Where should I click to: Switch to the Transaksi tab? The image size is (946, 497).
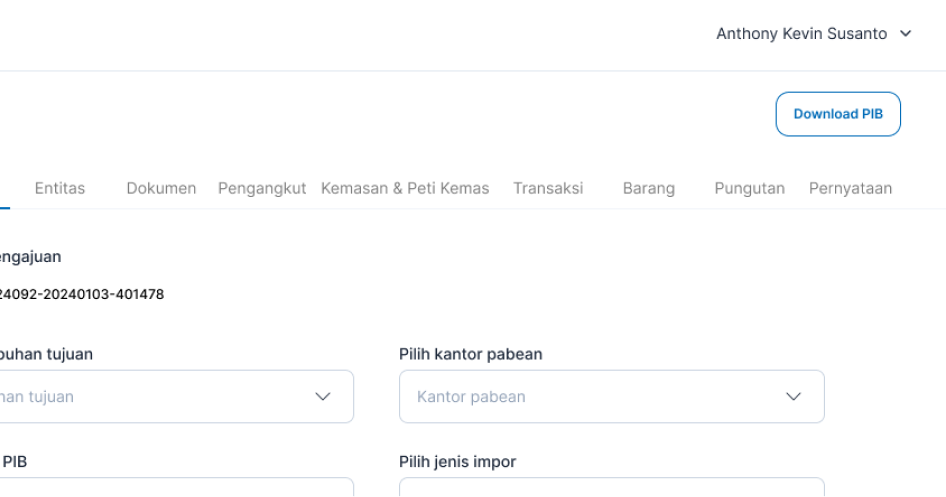click(548, 188)
